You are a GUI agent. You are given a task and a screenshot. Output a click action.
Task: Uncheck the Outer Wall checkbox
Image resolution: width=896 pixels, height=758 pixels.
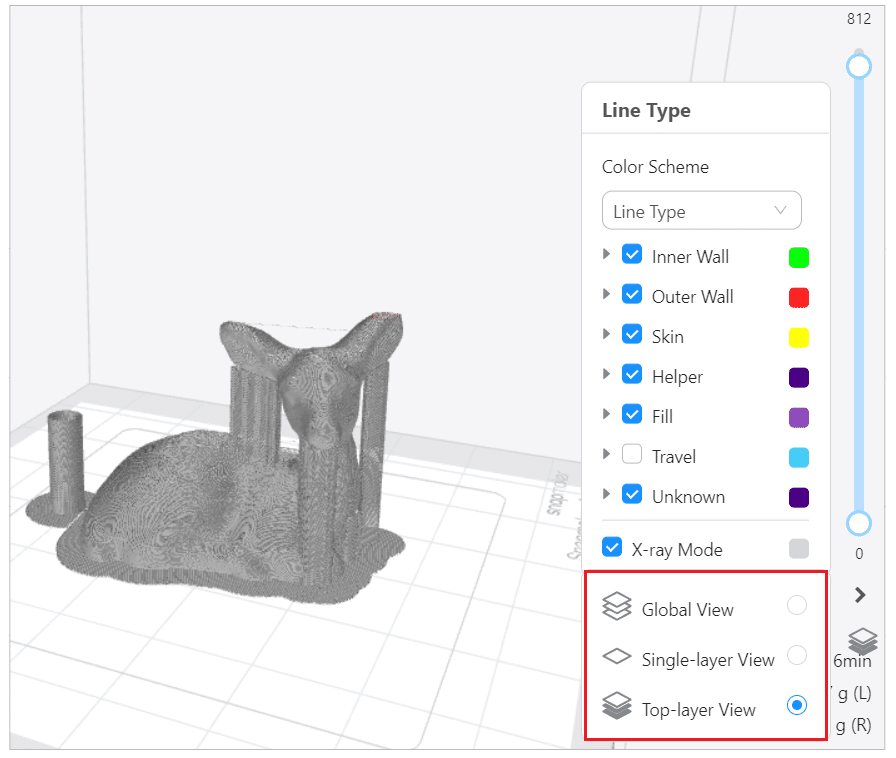pyautogui.click(x=632, y=294)
